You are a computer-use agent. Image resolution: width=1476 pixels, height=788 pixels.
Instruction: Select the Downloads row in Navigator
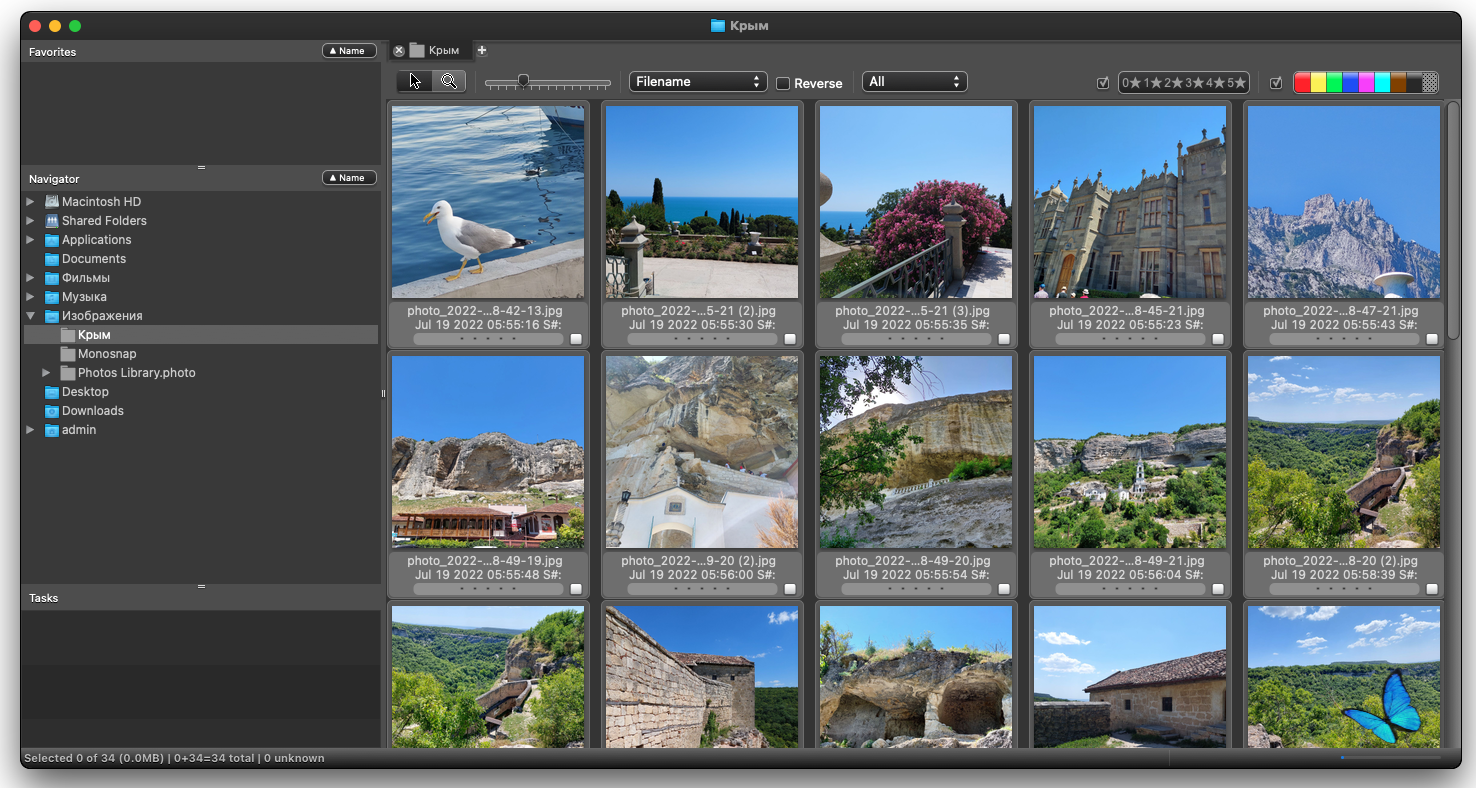[201, 411]
